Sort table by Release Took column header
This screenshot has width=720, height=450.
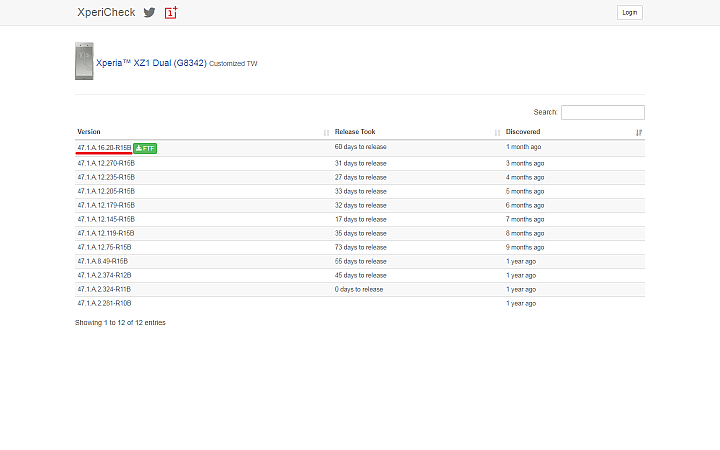pos(418,132)
